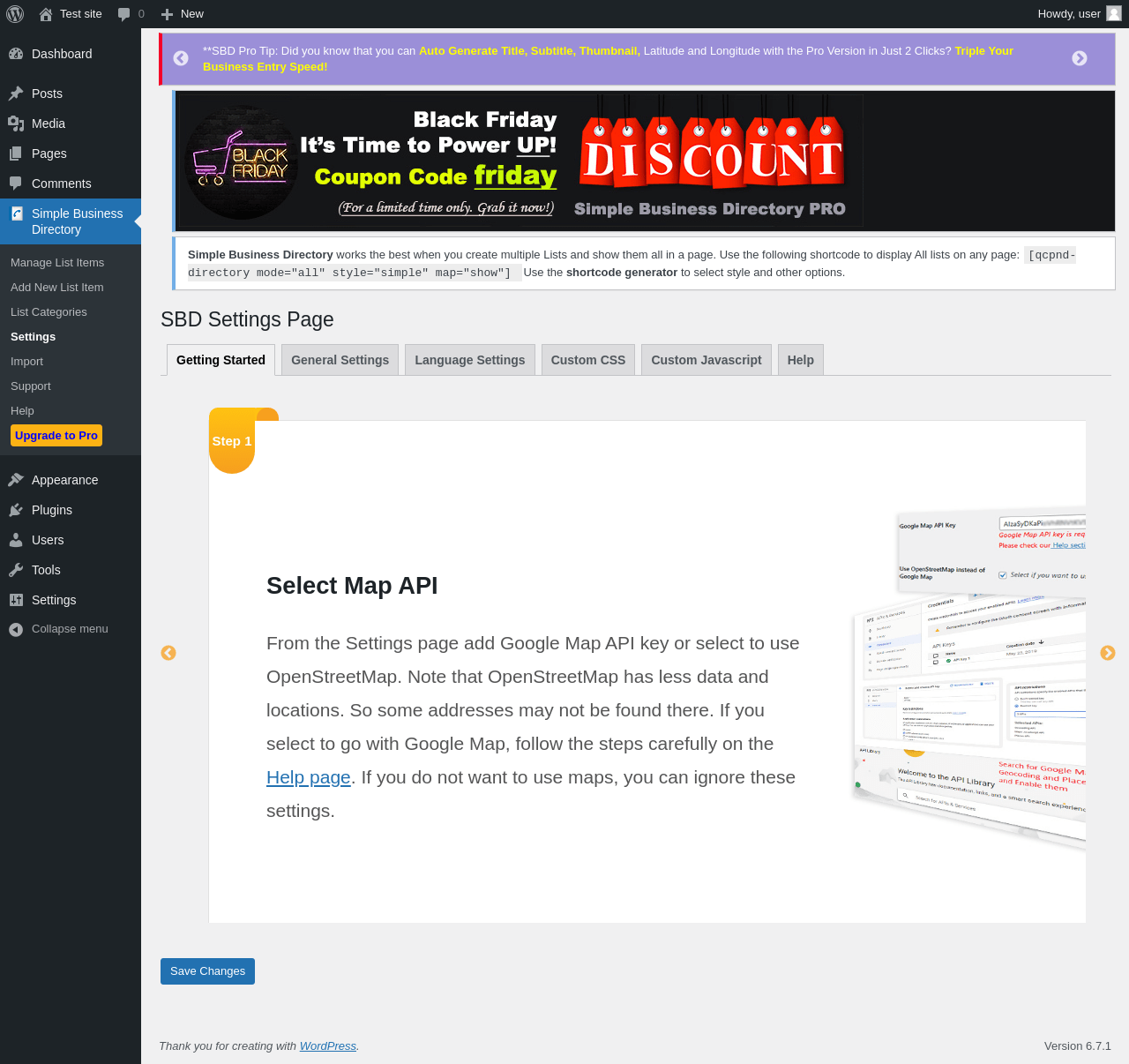Click the Select Map API screenshot image

[968, 681]
